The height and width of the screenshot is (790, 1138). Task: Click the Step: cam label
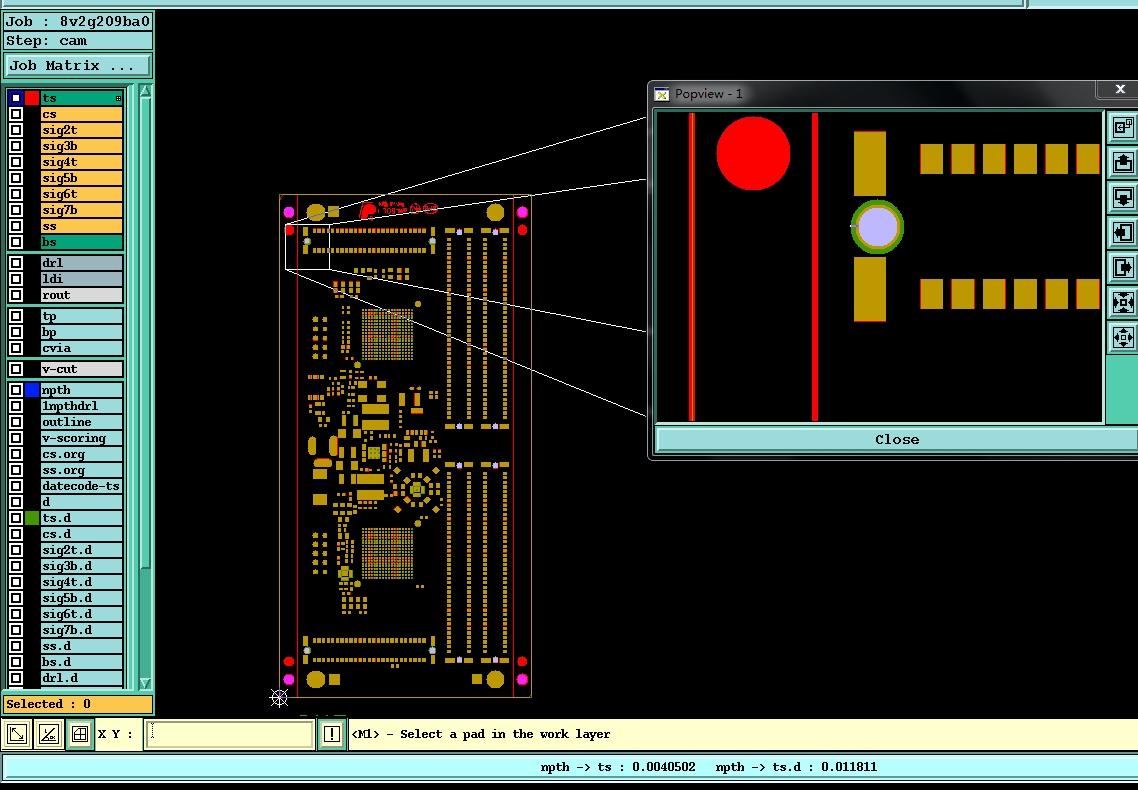point(78,41)
